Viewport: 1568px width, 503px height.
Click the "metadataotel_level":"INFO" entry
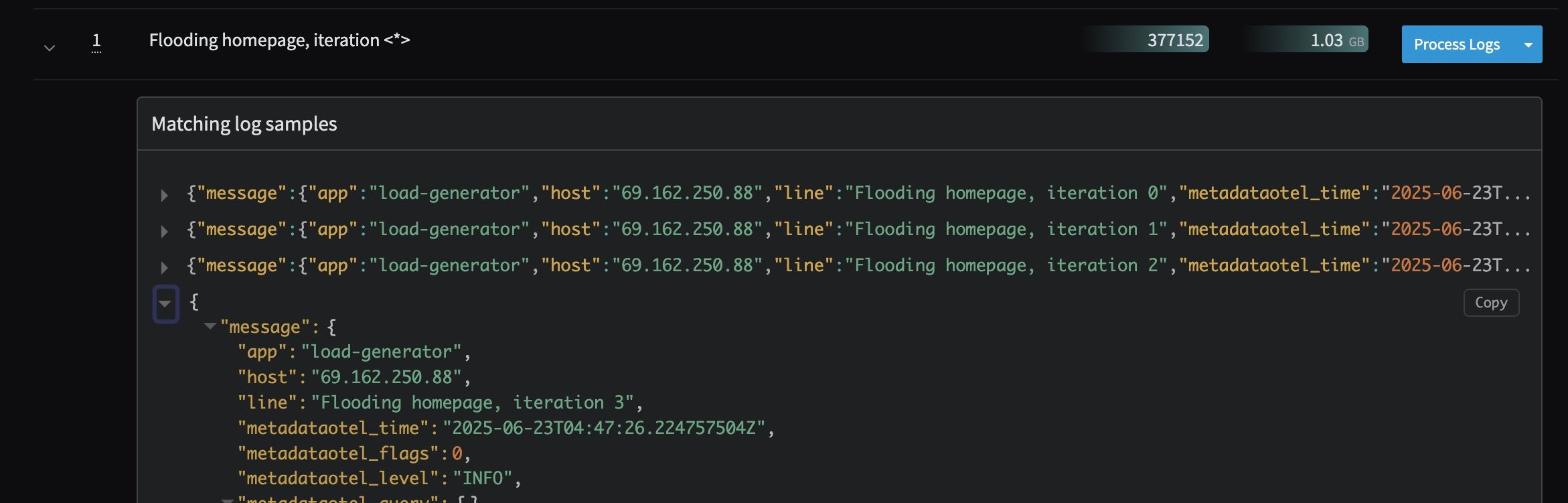[x=379, y=478]
